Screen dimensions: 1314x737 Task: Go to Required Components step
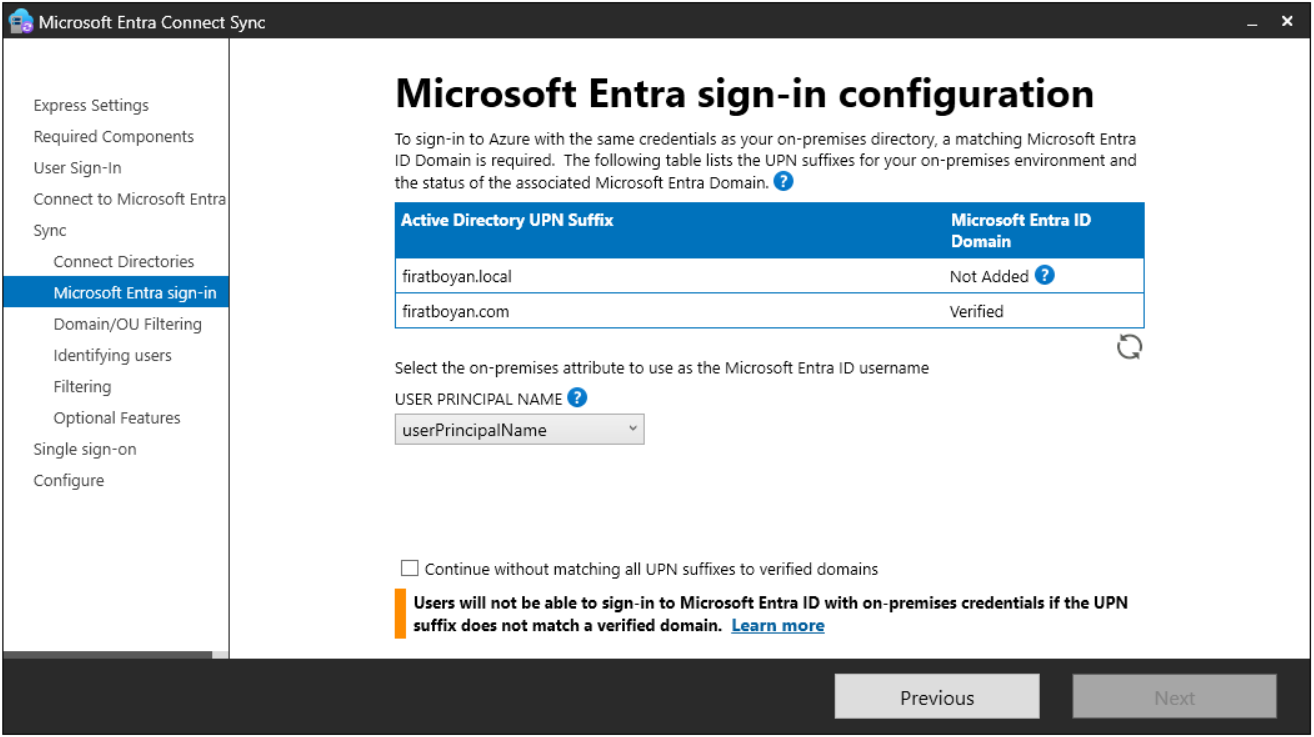tap(114, 136)
